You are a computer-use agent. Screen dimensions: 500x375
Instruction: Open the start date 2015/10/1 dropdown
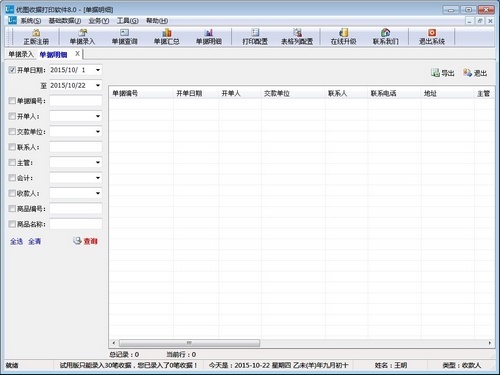[98, 70]
